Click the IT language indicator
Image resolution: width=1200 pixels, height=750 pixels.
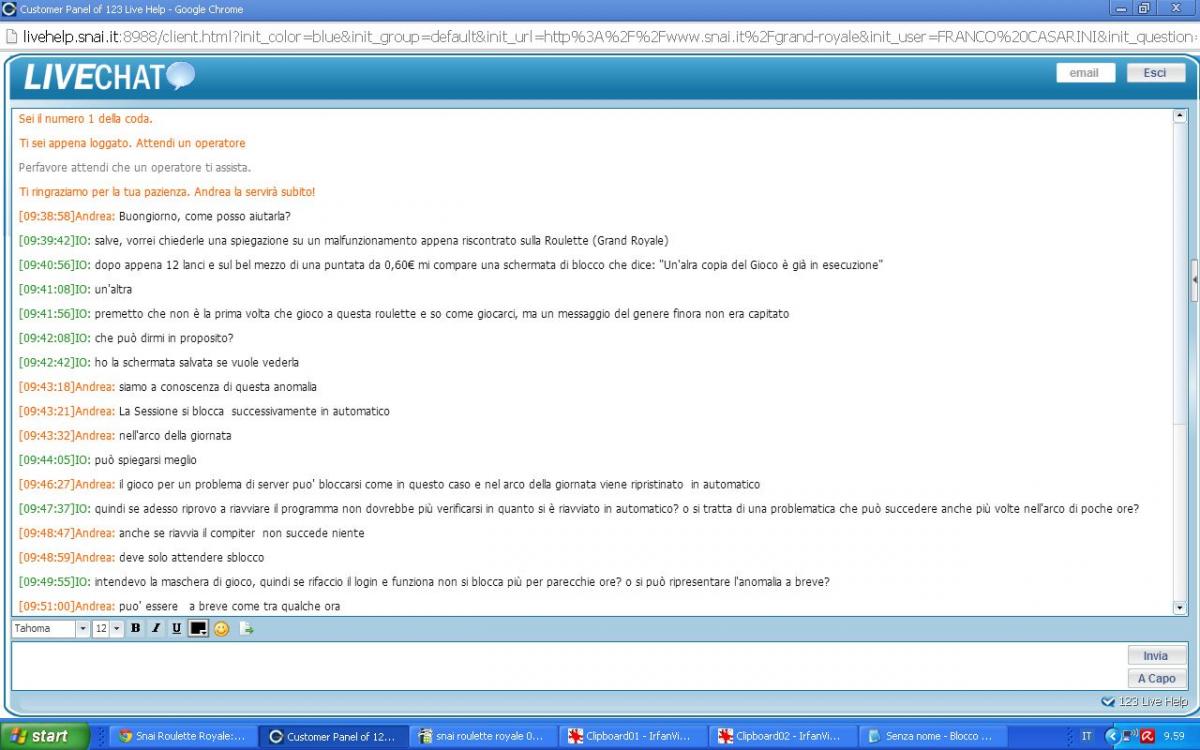[x=1087, y=736]
